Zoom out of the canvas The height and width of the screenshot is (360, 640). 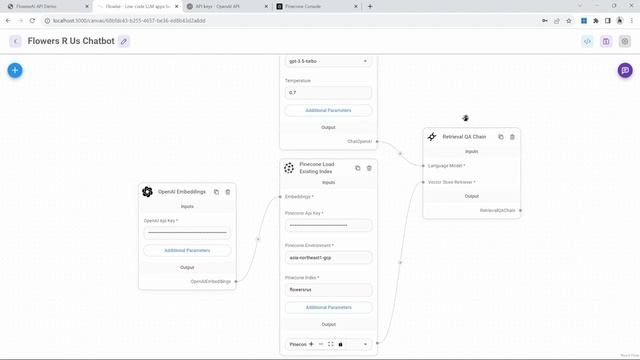[x=321, y=344]
